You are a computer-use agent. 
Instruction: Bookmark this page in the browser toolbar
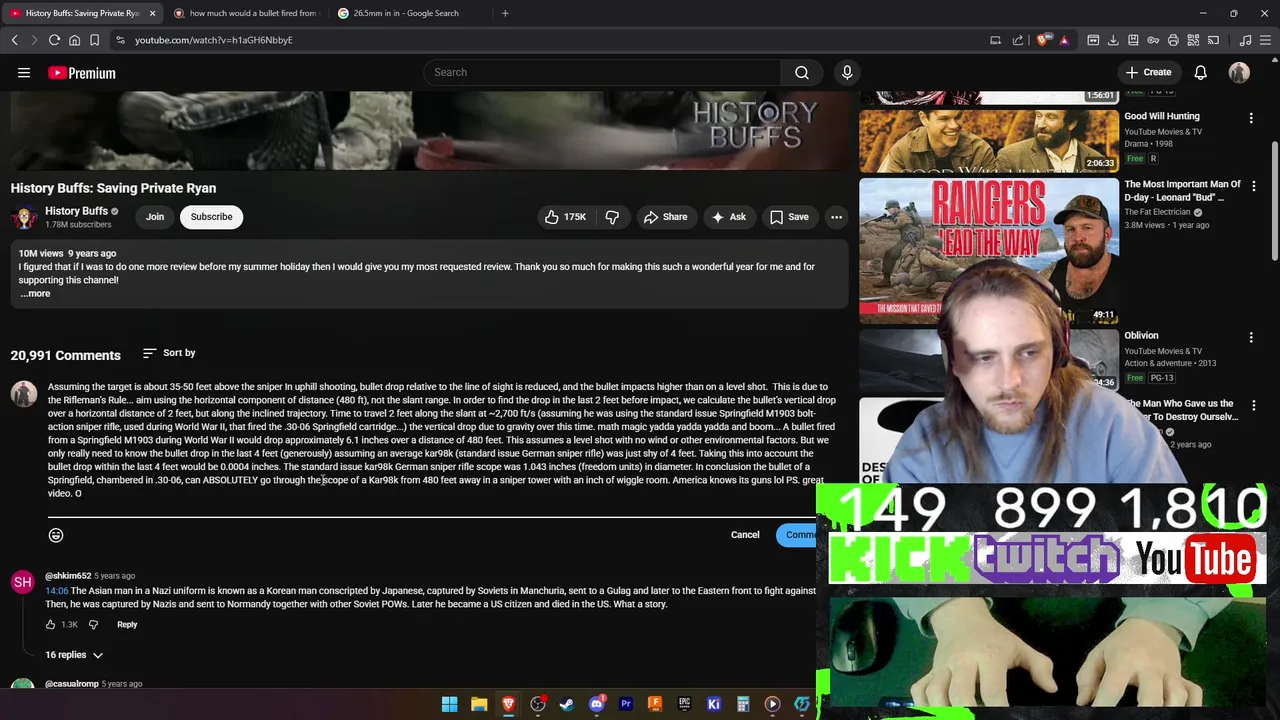click(x=94, y=40)
